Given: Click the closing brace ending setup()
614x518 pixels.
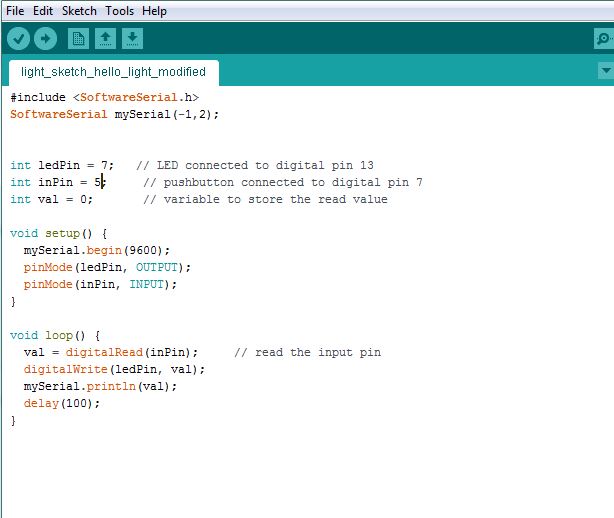Looking at the screenshot, I should tap(13, 301).
